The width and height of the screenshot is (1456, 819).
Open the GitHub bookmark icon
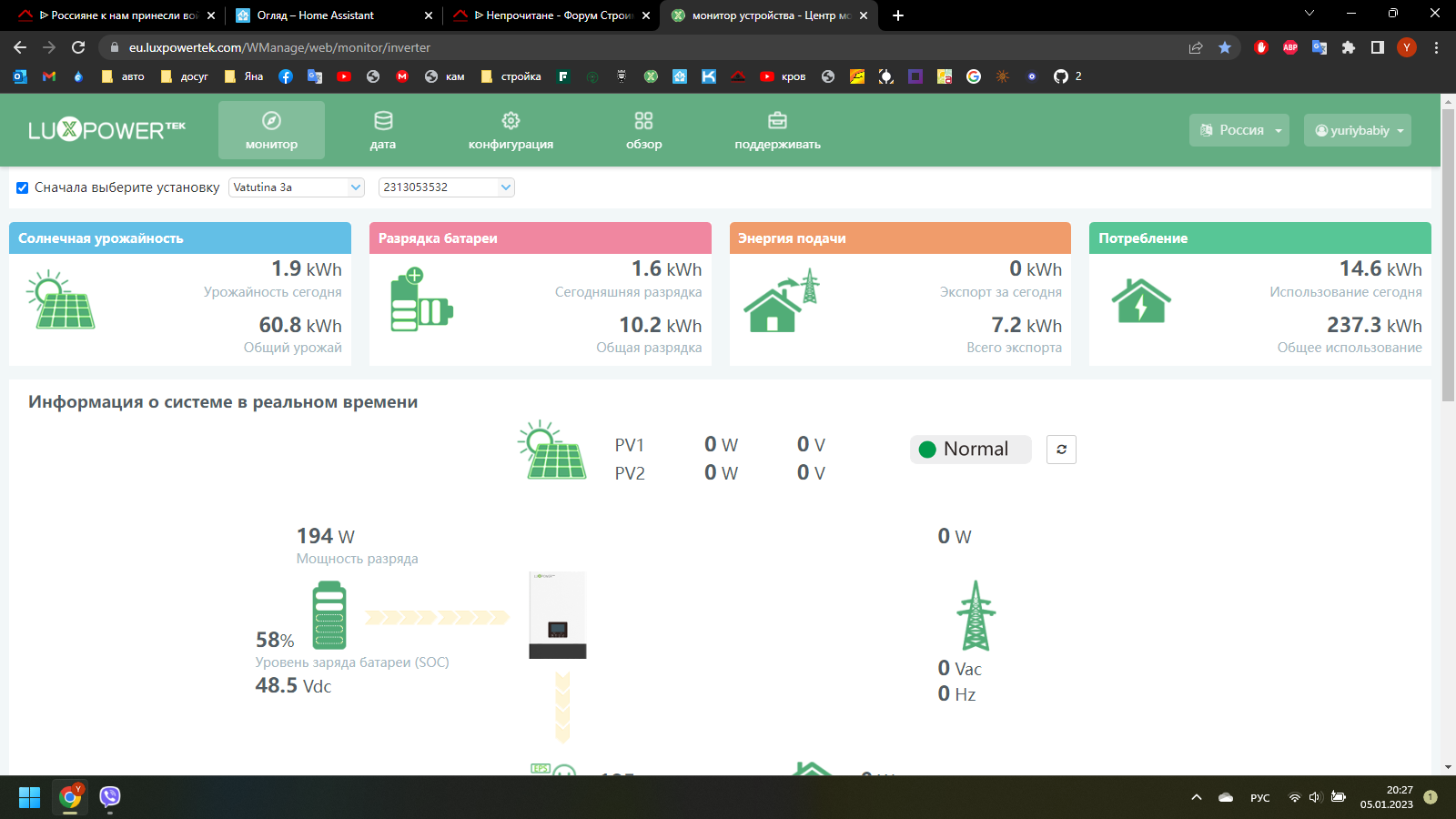point(1067,76)
